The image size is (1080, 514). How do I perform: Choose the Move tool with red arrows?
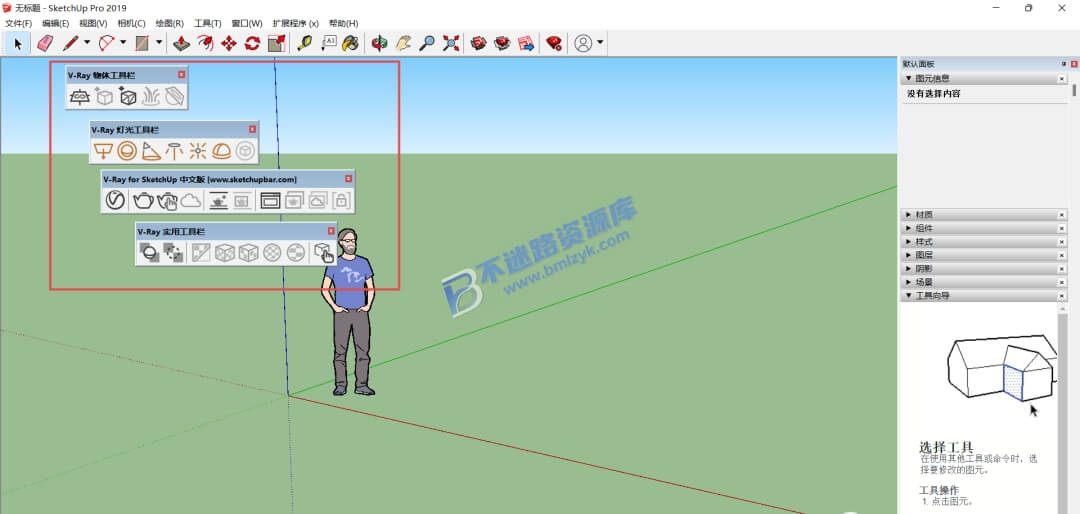coord(229,43)
